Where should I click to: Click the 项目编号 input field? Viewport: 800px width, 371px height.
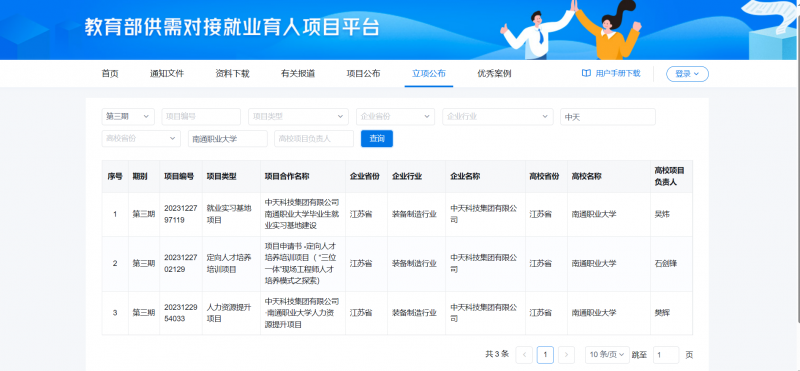pos(201,116)
